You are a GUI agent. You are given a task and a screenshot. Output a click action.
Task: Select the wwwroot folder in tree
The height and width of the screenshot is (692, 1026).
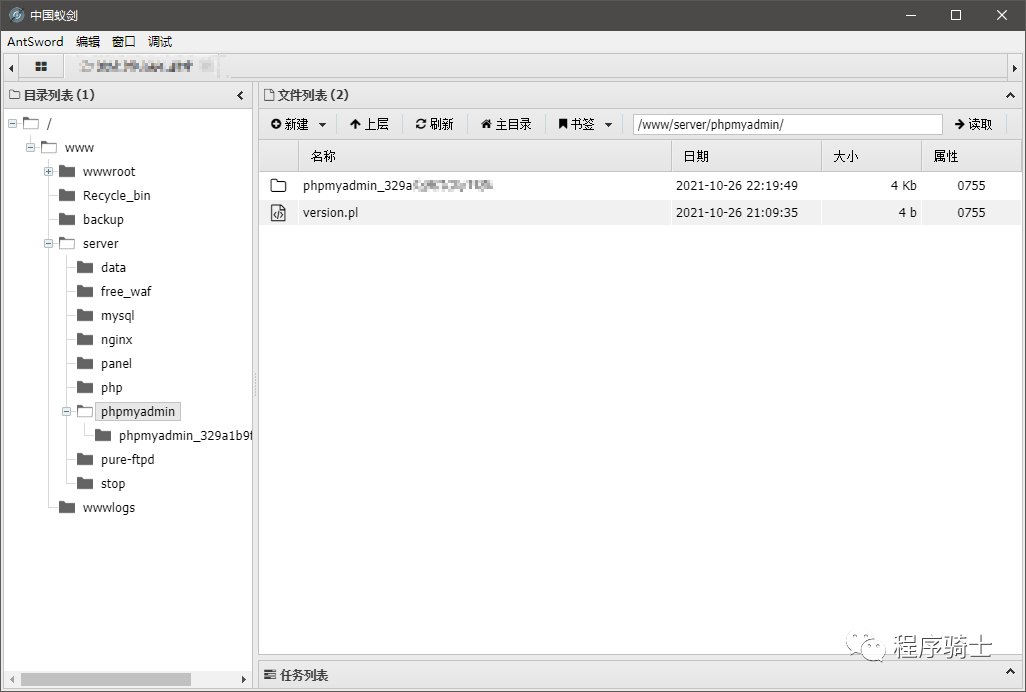point(109,171)
